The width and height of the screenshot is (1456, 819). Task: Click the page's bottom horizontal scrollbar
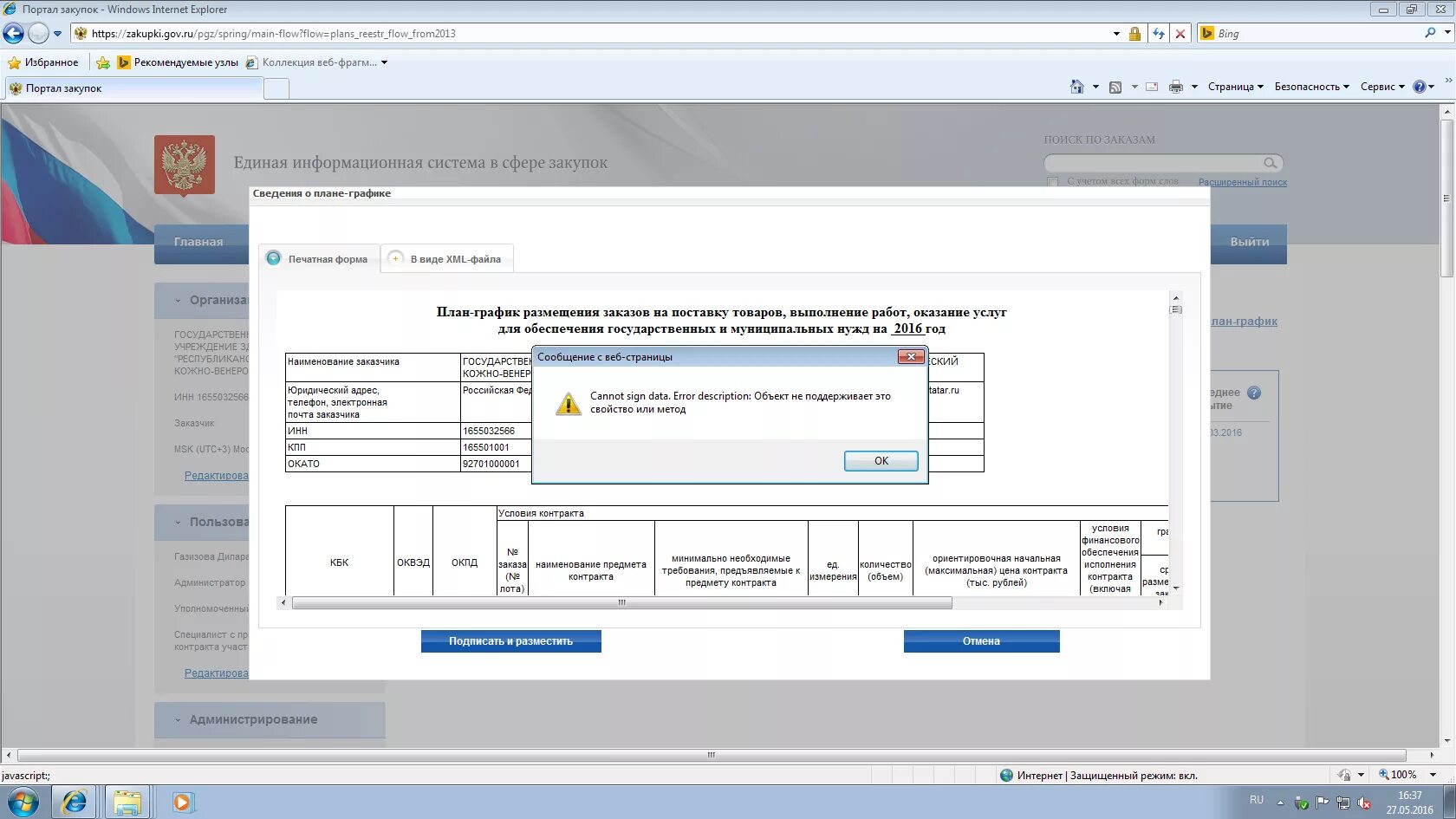(x=711, y=755)
